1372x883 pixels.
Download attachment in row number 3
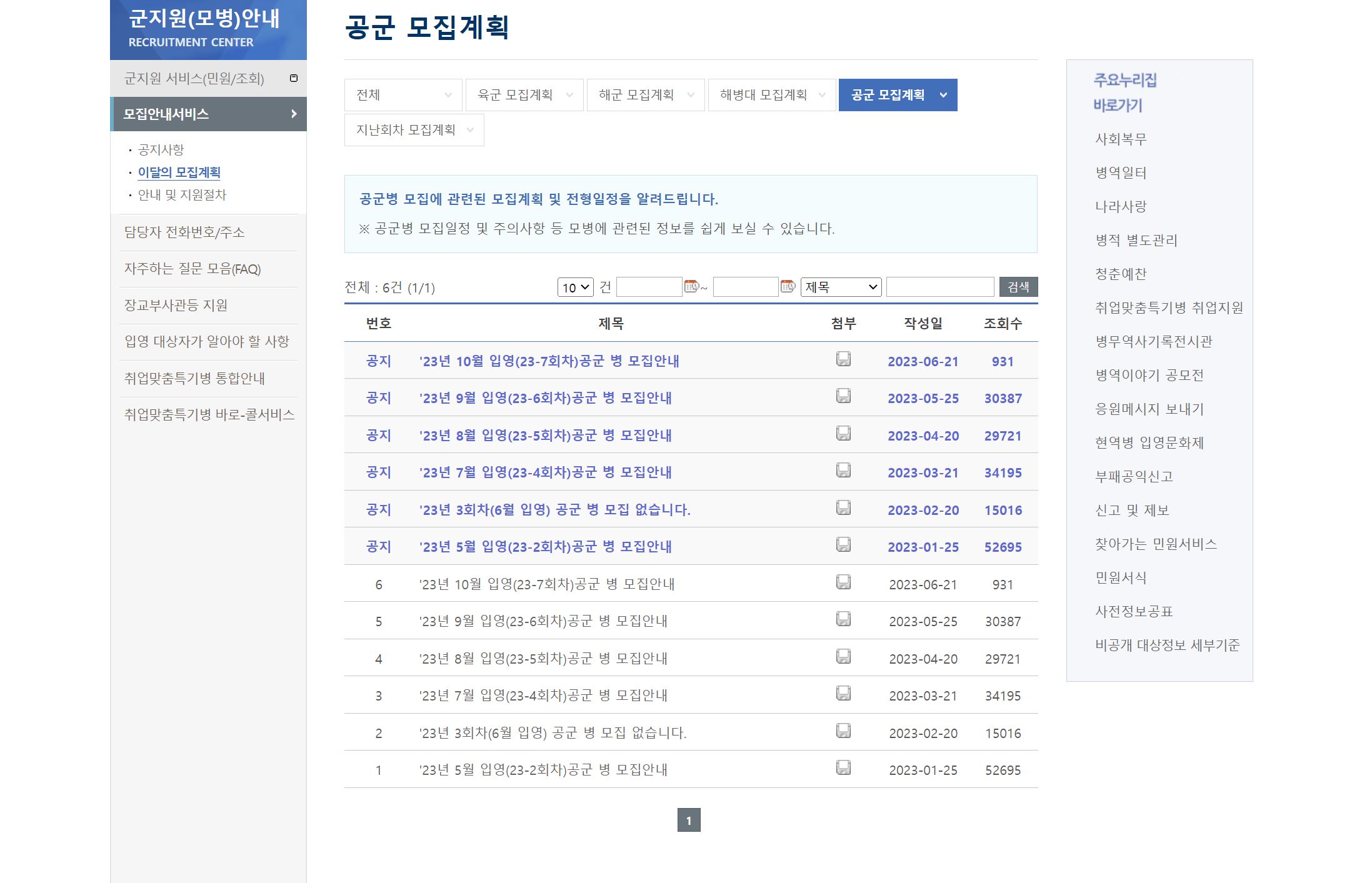point(843,693)
